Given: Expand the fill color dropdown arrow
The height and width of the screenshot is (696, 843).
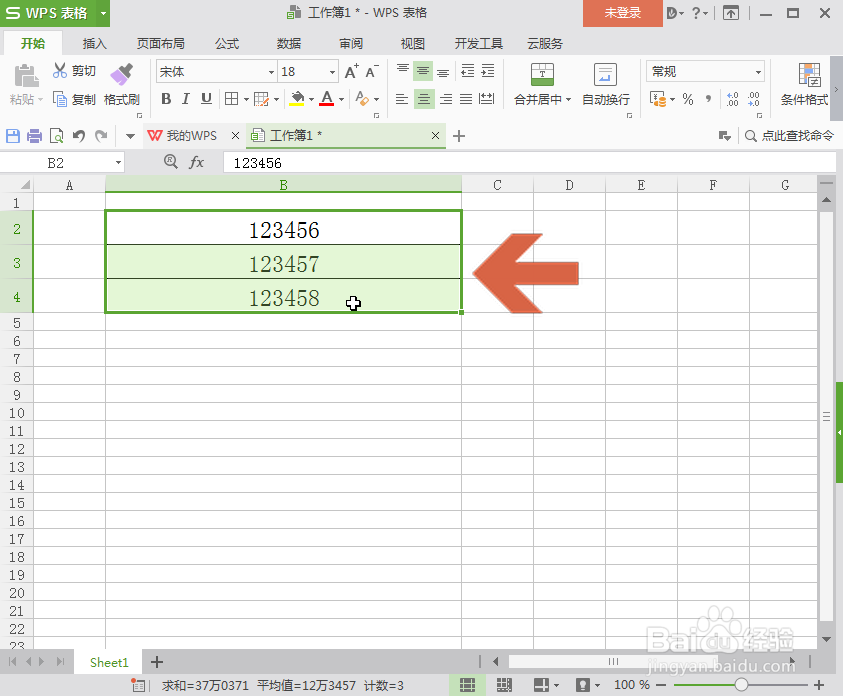Looking at the screenshot, I should pyautogui.click(x=311, y=99).
